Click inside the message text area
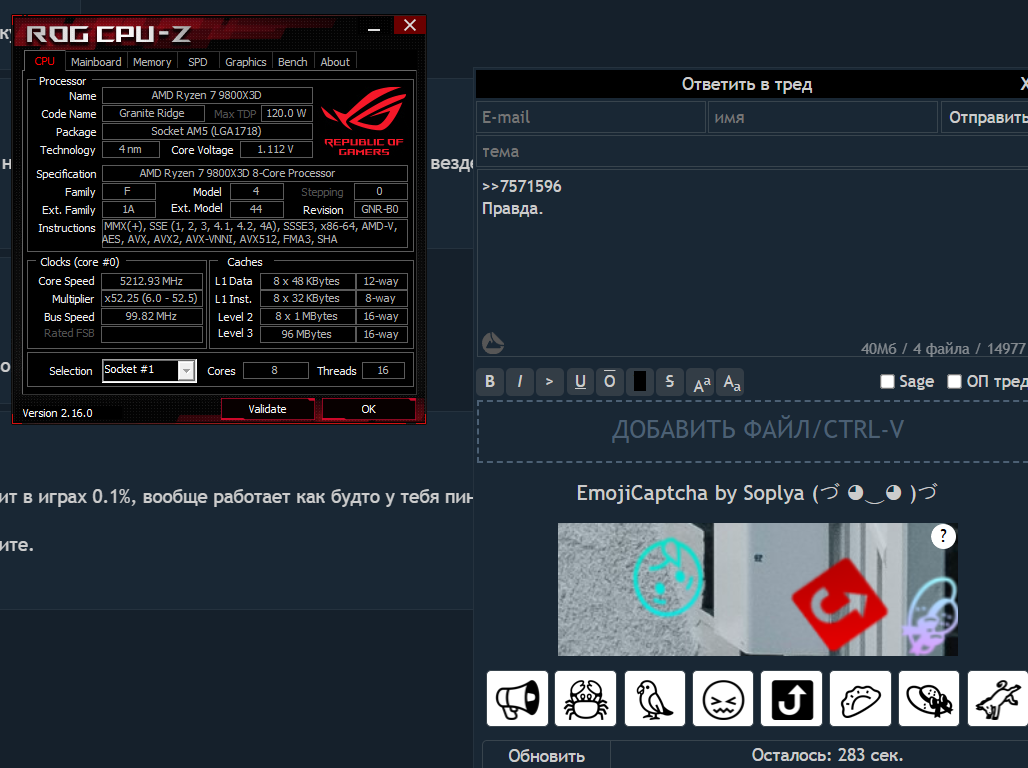The height and width of the screenshot is (768, 1028). pos(752,262)
